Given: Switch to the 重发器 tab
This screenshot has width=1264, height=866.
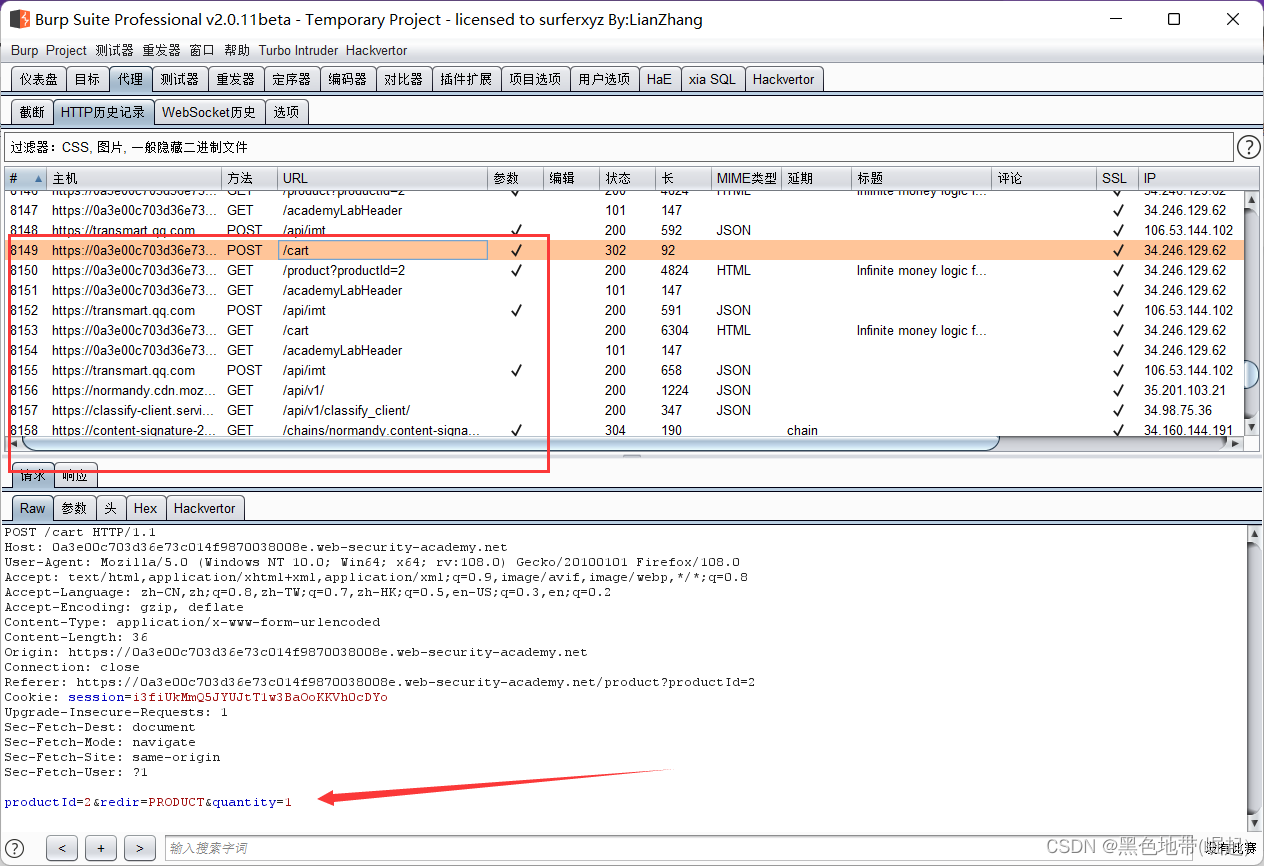Looking at the screenshot, I should (235, 79).
